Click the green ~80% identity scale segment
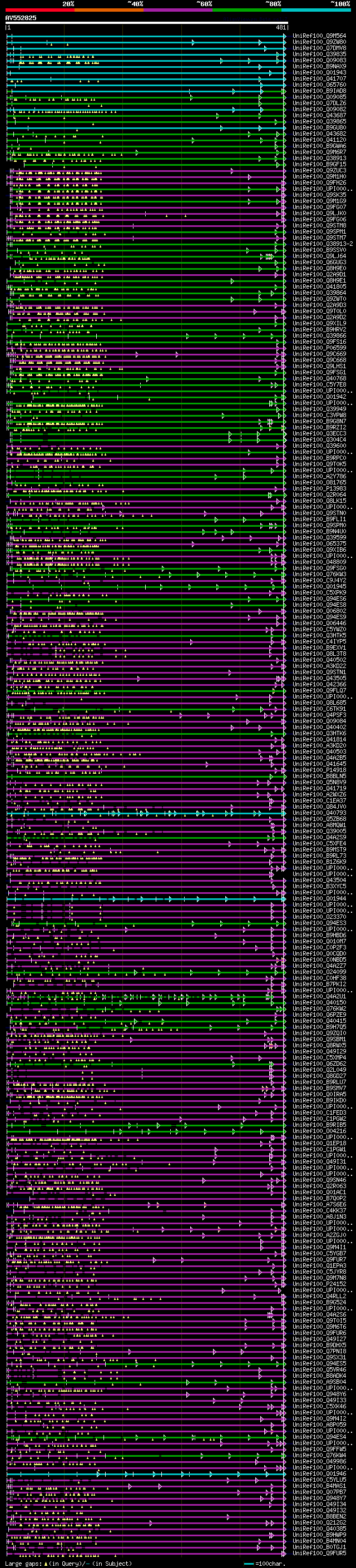 247,10
